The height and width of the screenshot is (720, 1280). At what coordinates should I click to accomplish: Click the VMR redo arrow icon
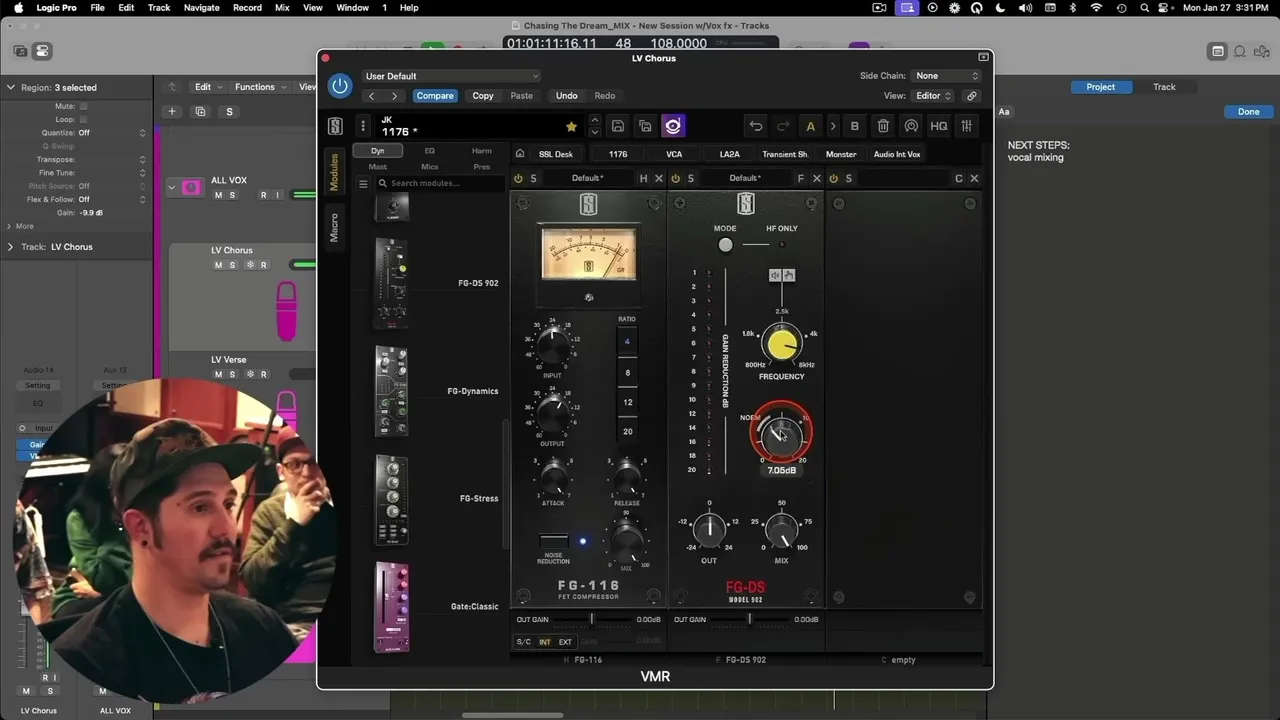783,126
